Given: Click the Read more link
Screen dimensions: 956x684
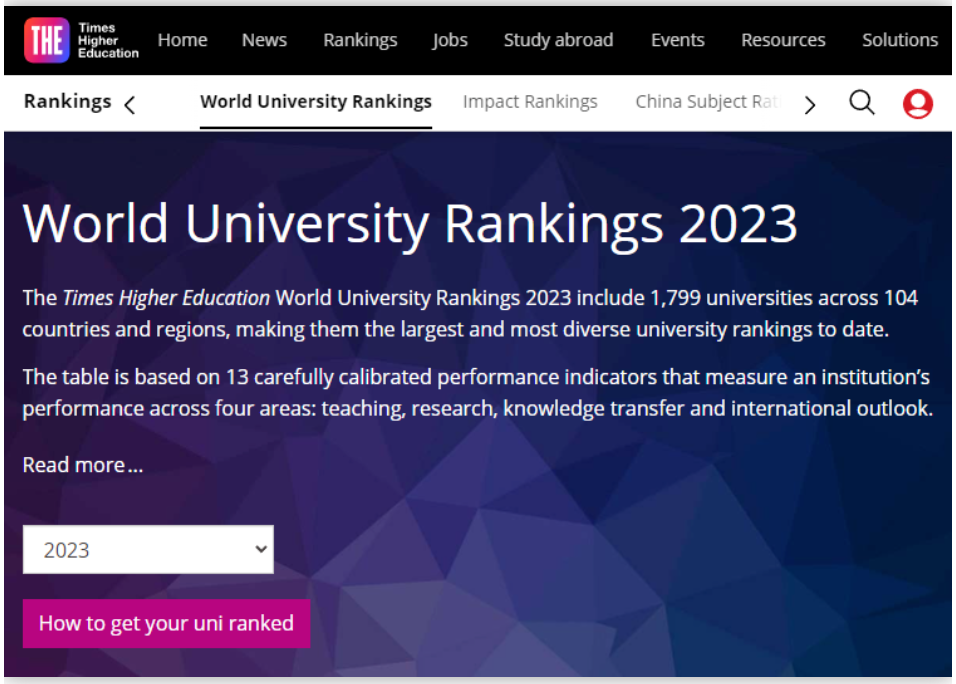Looking at the screenshot, I should click(x=83, y=465).
